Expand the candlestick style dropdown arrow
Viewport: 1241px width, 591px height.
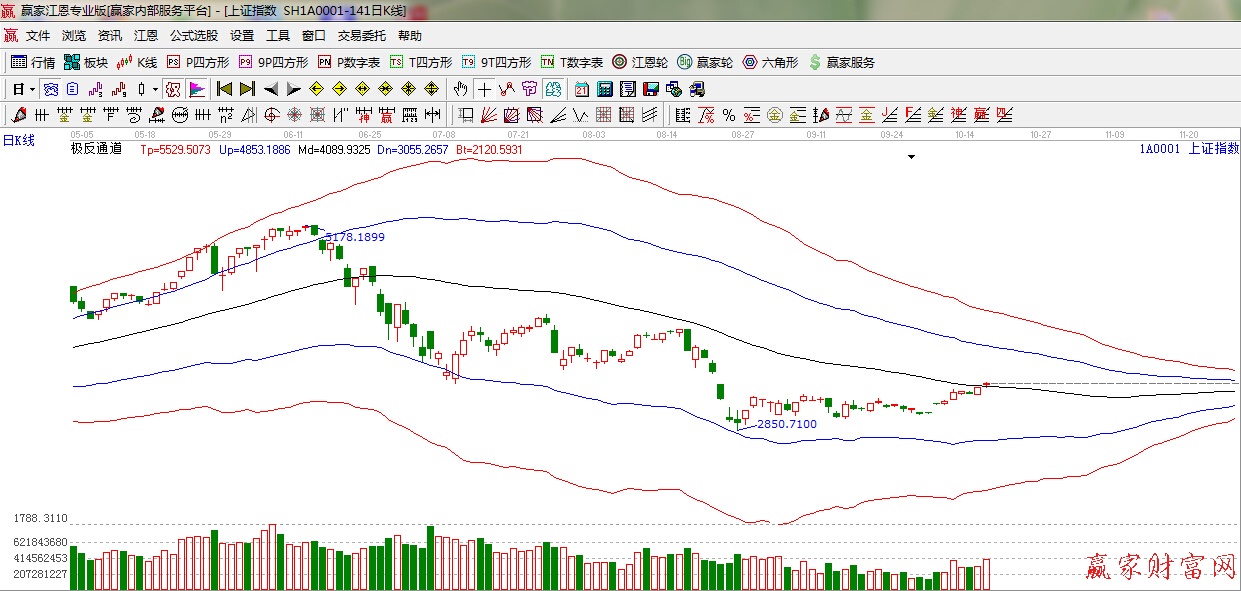click(x=155, y=89)
